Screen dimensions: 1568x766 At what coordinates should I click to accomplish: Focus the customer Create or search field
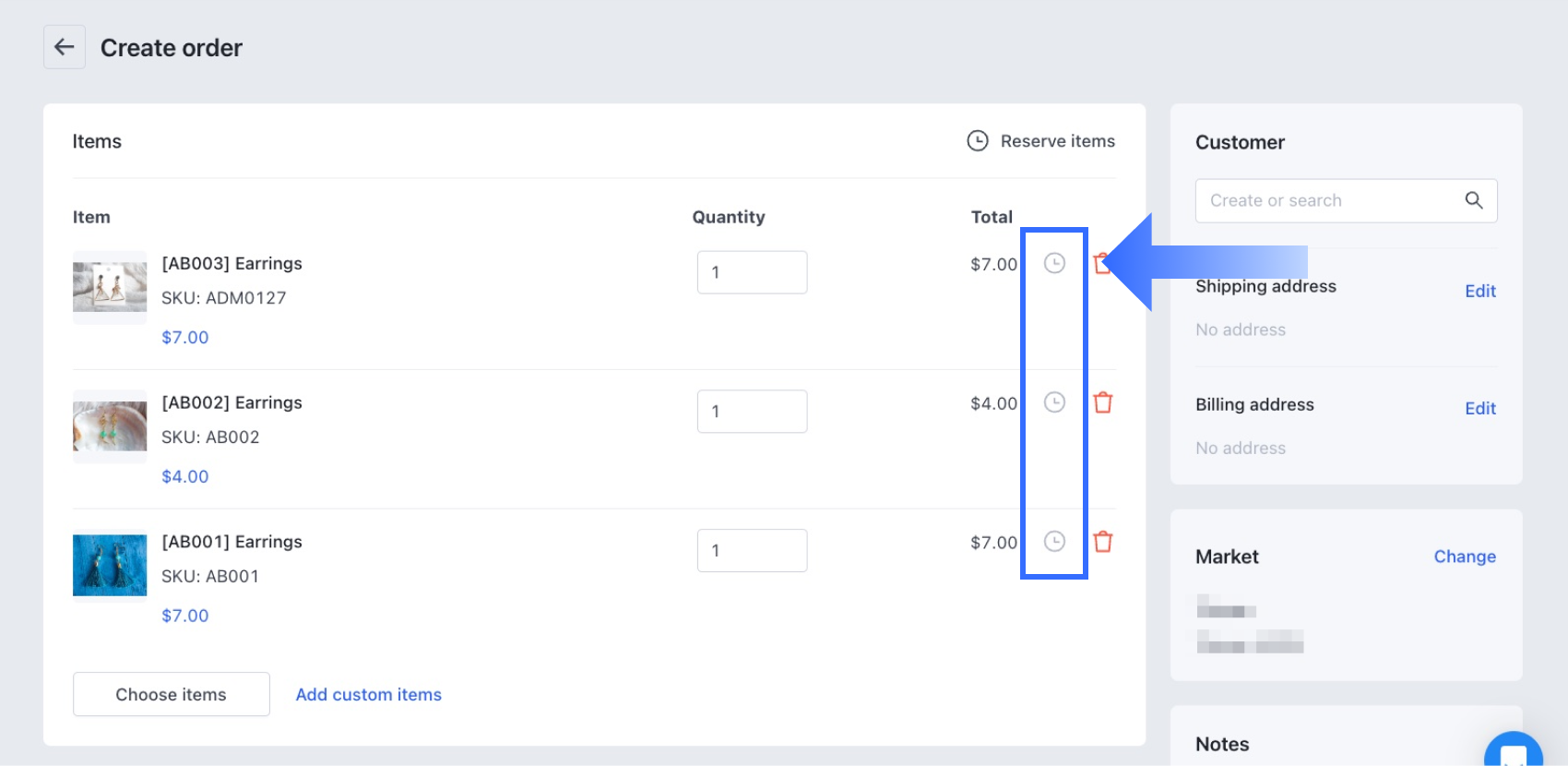(1328, 200)
